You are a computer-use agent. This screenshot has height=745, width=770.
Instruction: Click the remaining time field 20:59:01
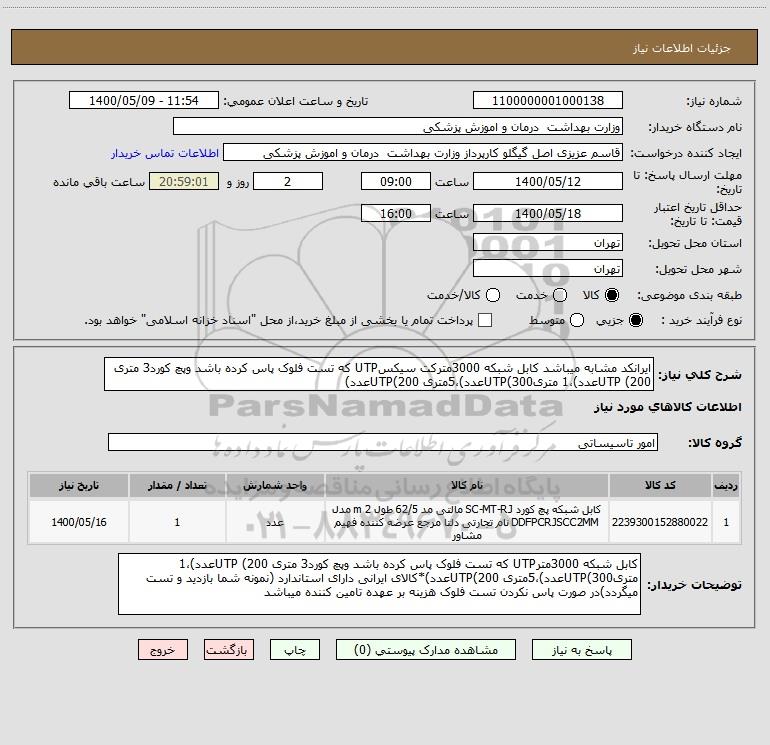184,181
